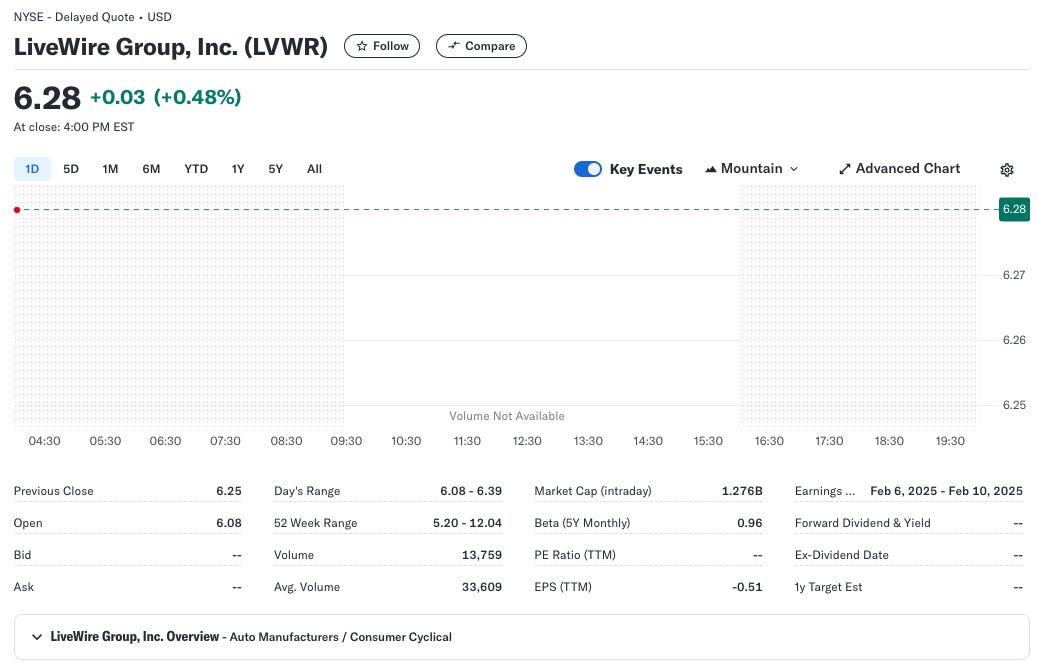Click the Avg. Volume value 33,609
This screenshot has width=1039, height=669.
[482, 587]
